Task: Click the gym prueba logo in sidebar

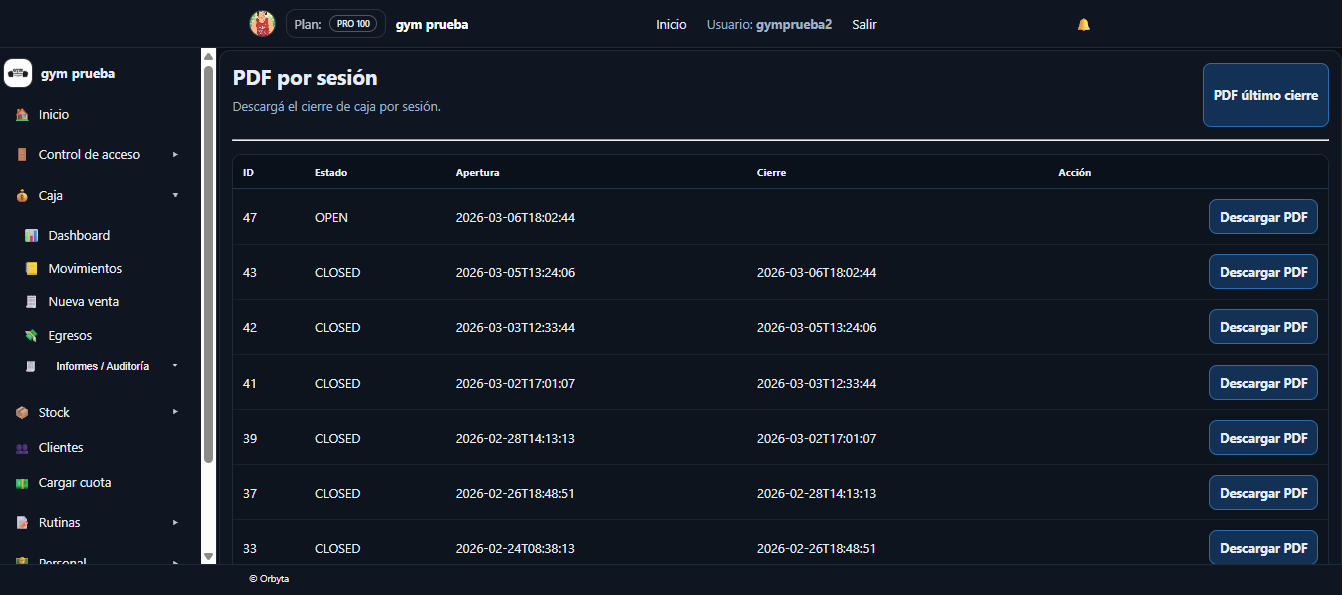Action: tap(18, 74)
